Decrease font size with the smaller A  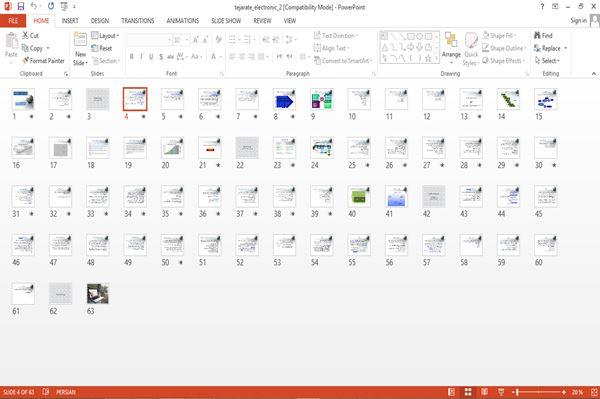click(205, 40)
